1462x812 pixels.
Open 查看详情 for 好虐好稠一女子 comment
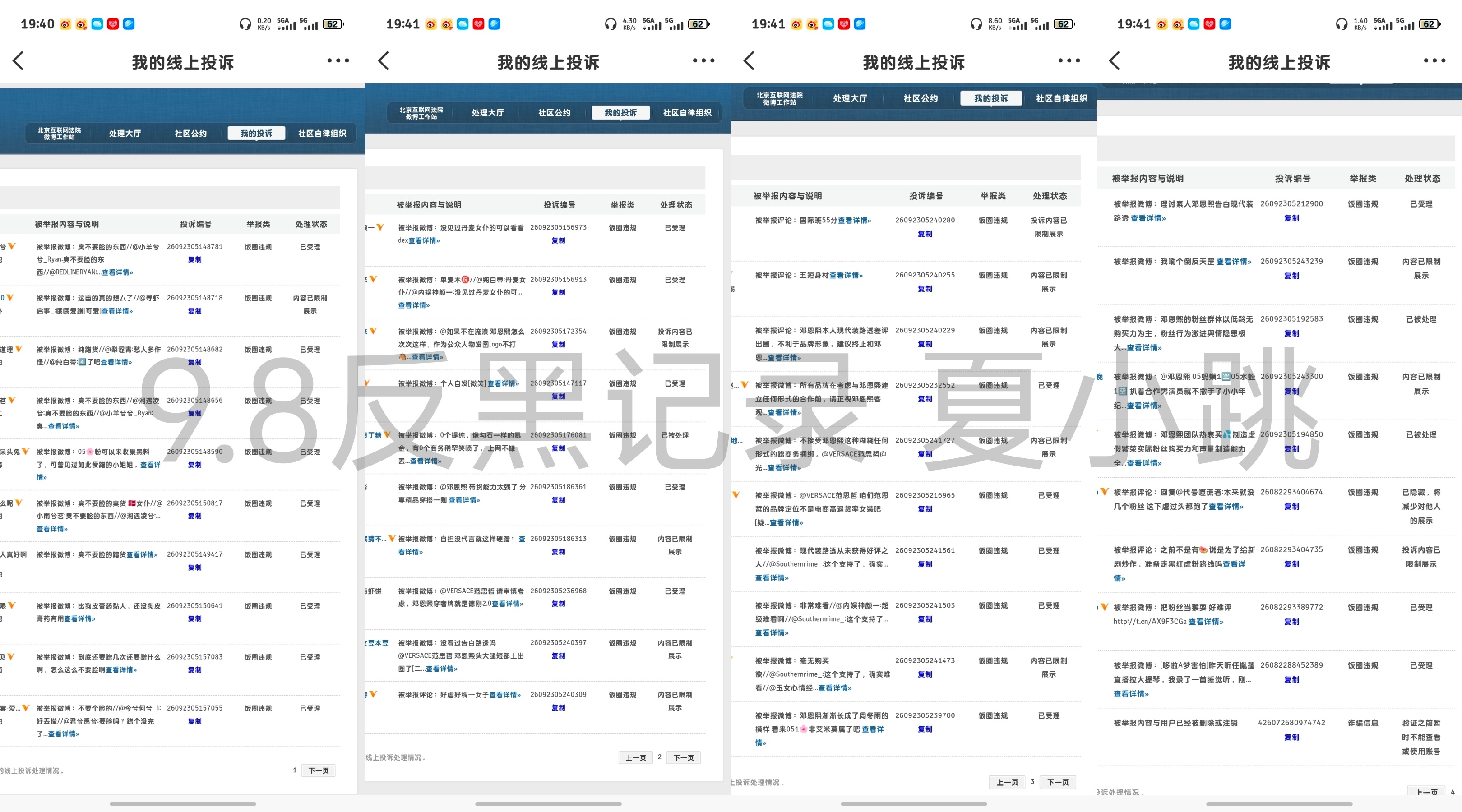(505, 695)
